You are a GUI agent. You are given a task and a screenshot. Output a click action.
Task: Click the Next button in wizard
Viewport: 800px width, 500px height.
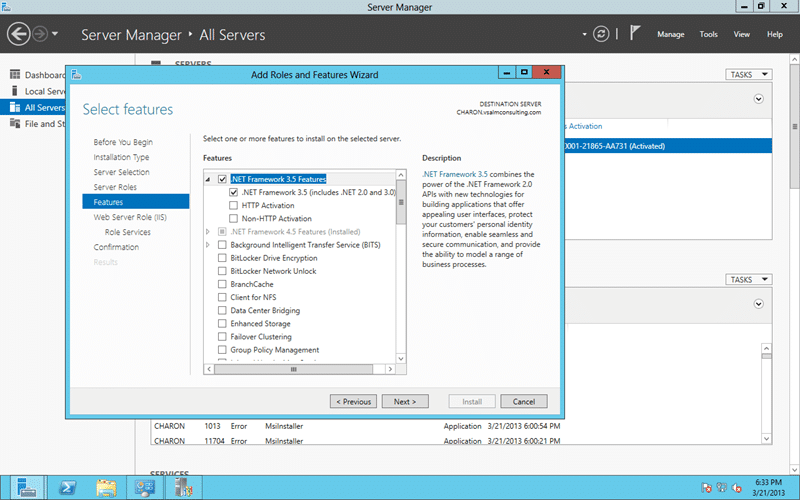click(405, 402)
